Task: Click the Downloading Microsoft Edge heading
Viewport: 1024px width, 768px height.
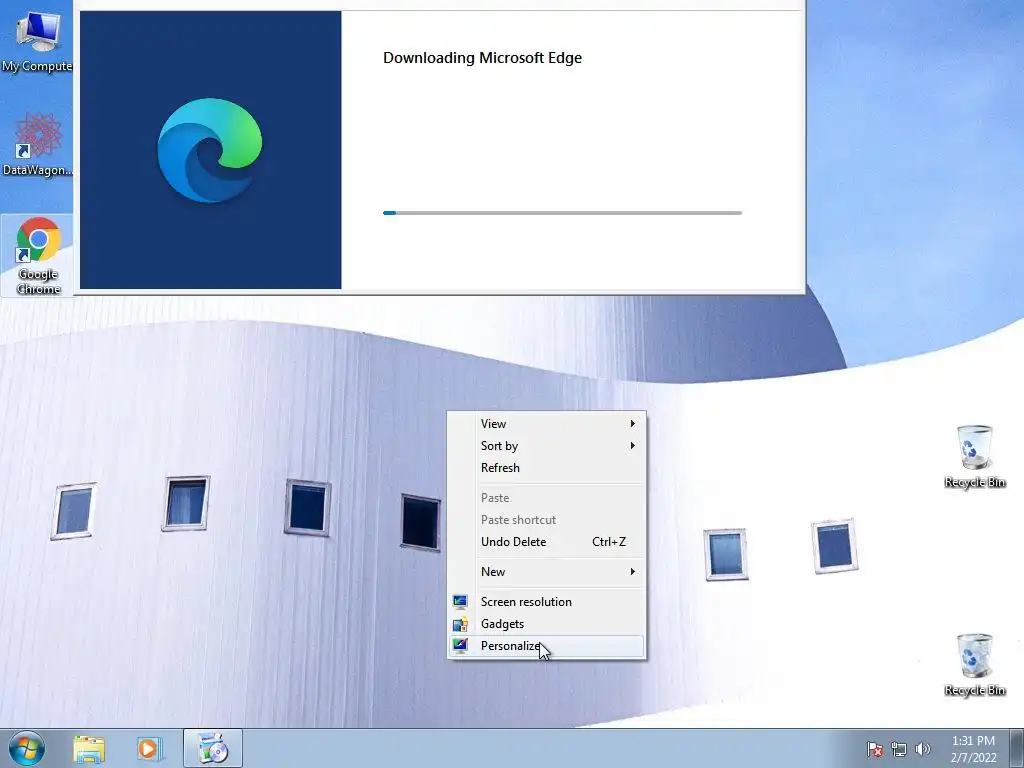Action: (482, 58)
